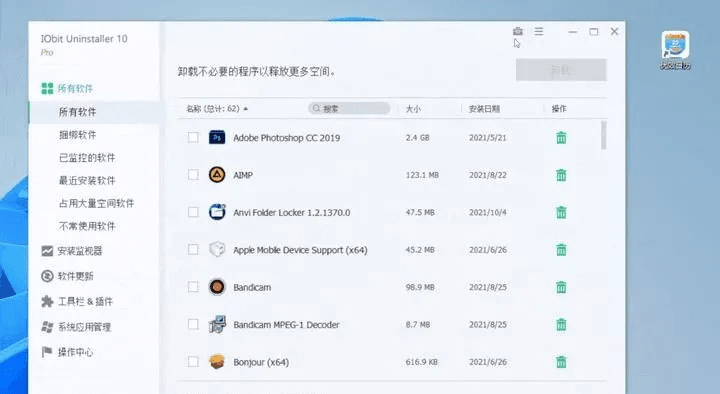Screen dimensions: 720x394
Task: Check the AIMP checkbox
Action: [x=193, y=175]
